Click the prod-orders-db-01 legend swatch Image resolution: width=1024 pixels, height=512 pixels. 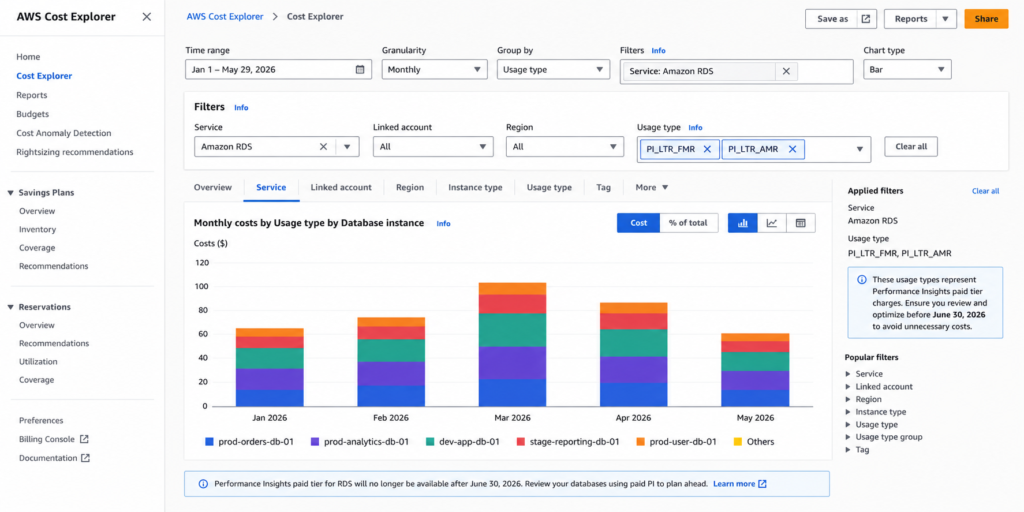click(x=209, y=442)
